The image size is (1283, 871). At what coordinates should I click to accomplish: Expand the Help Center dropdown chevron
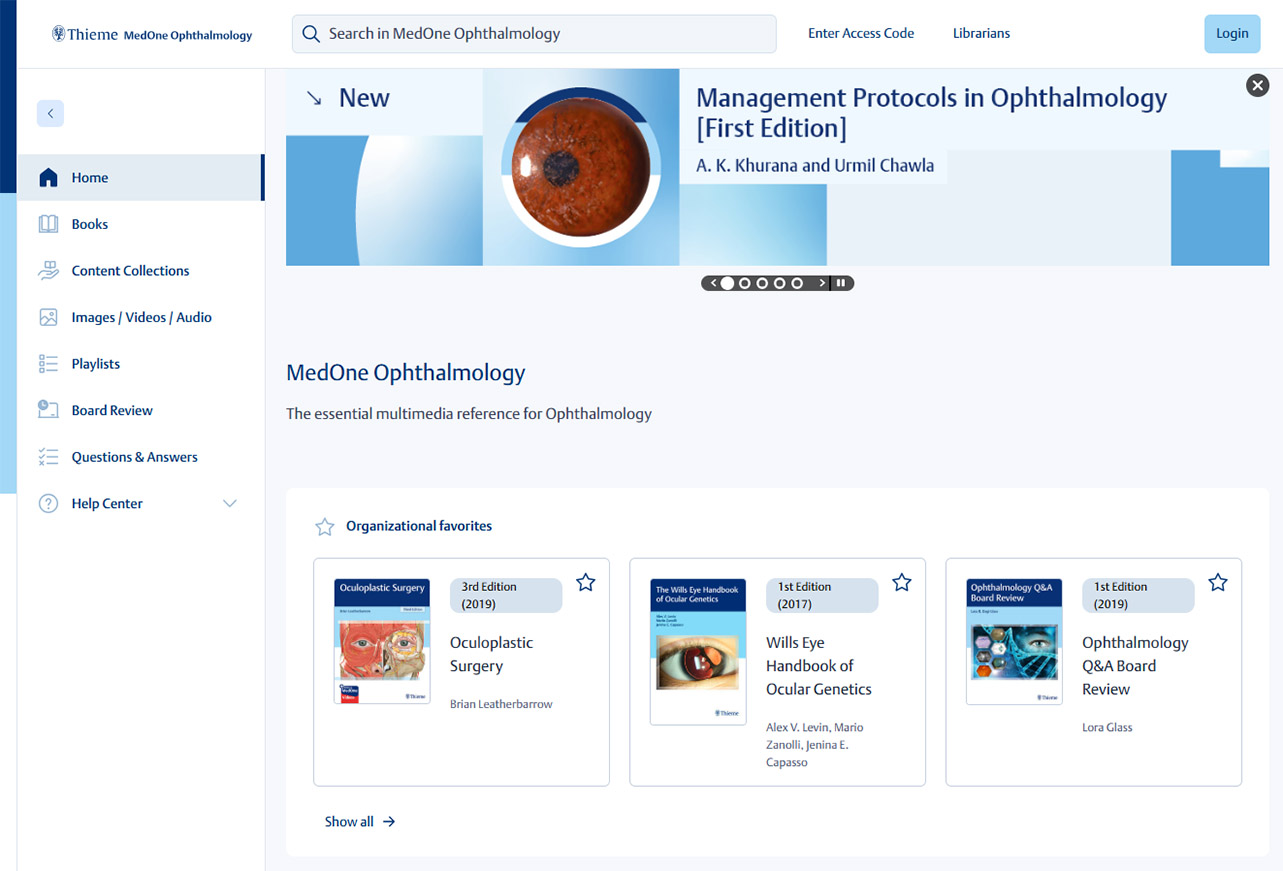(x=230, y=503)
